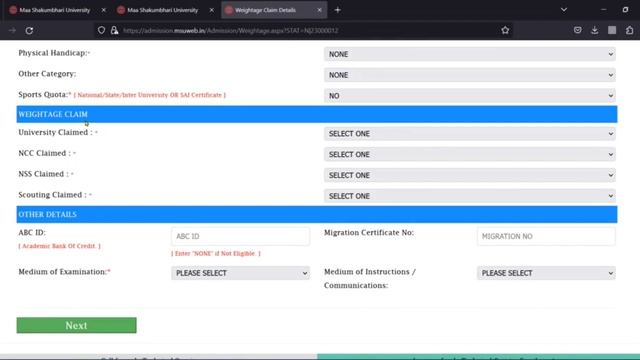Click the Migration Certificate No field

pos(546,236)
